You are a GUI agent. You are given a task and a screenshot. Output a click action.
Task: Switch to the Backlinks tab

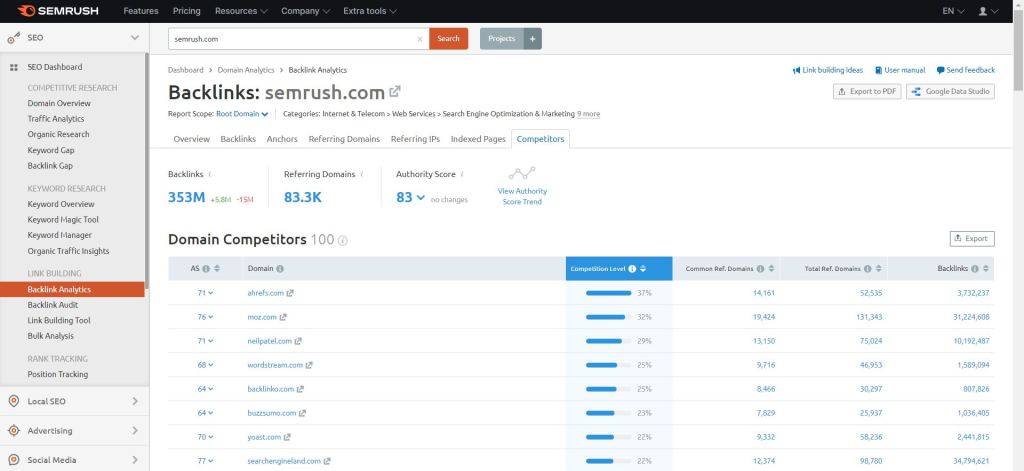pyautogui.click(x=238, y=139)
